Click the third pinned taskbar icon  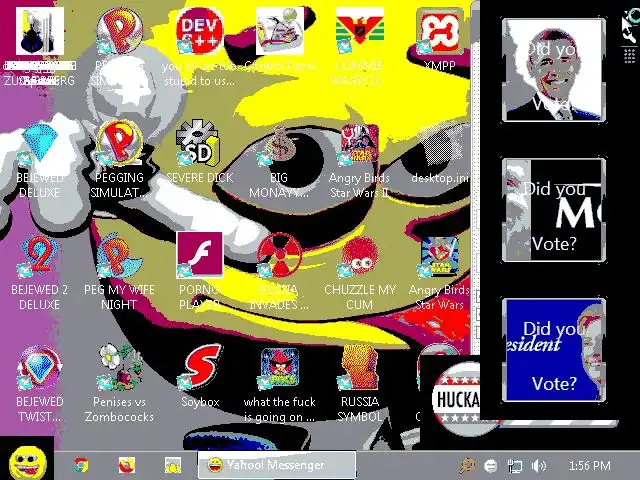(x=173, y=465)
